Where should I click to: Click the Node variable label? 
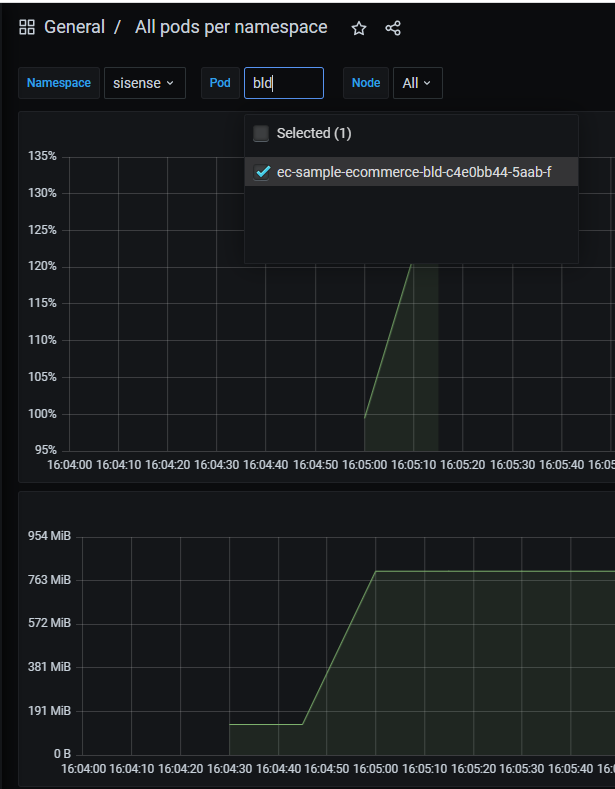tap(366, 83)
